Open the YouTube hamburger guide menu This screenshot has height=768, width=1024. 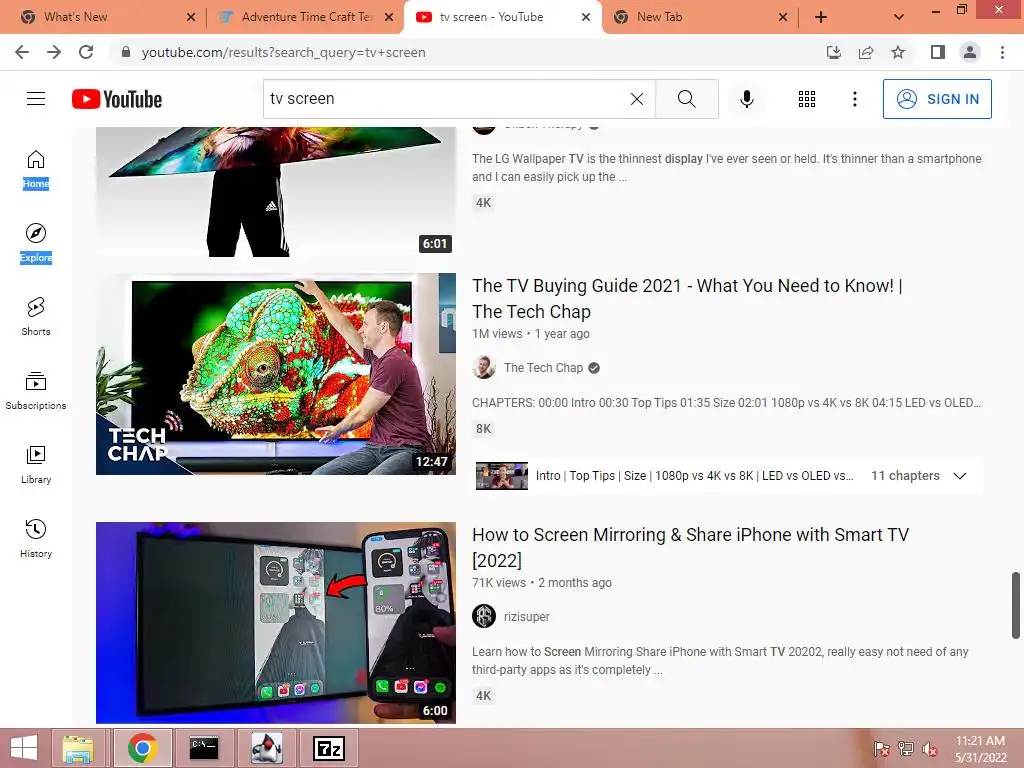click(36, 99)
